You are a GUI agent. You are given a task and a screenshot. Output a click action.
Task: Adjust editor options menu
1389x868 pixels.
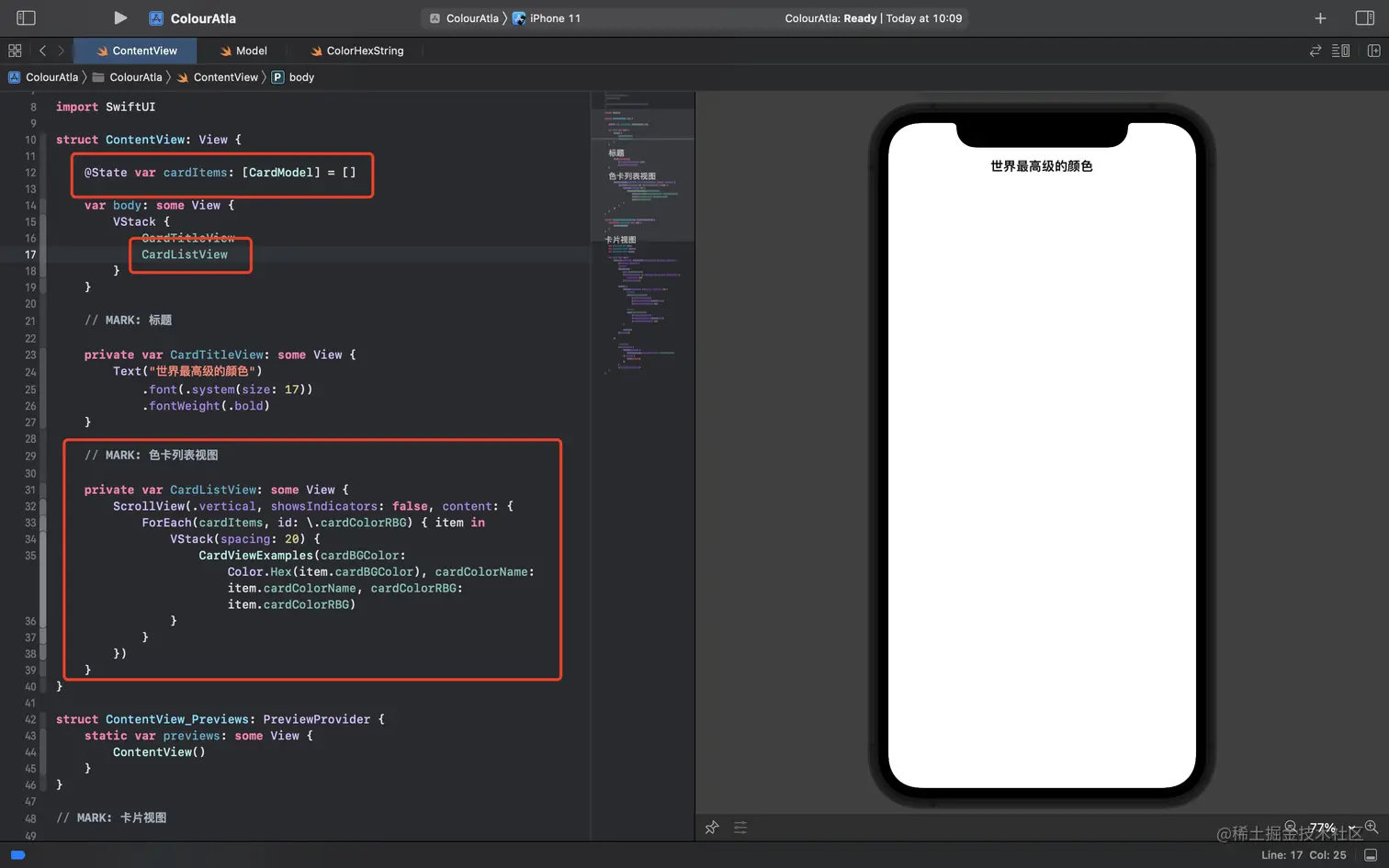[x=1341, y=51]
